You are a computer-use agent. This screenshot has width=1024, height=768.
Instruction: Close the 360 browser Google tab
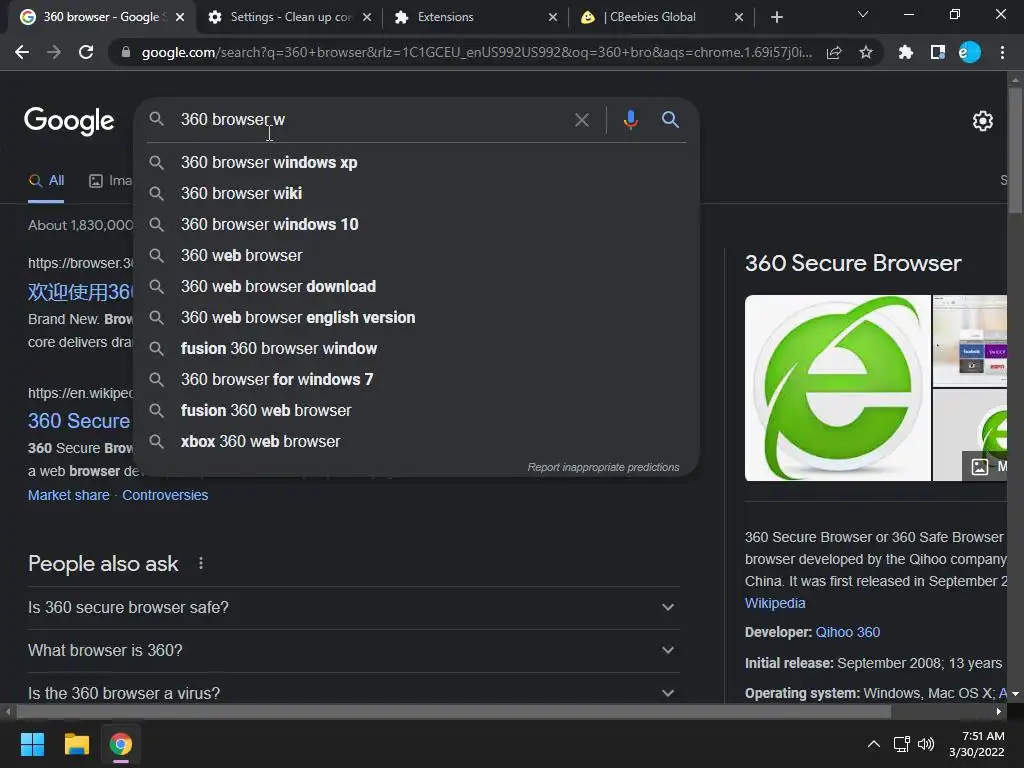tap(180, 17)
